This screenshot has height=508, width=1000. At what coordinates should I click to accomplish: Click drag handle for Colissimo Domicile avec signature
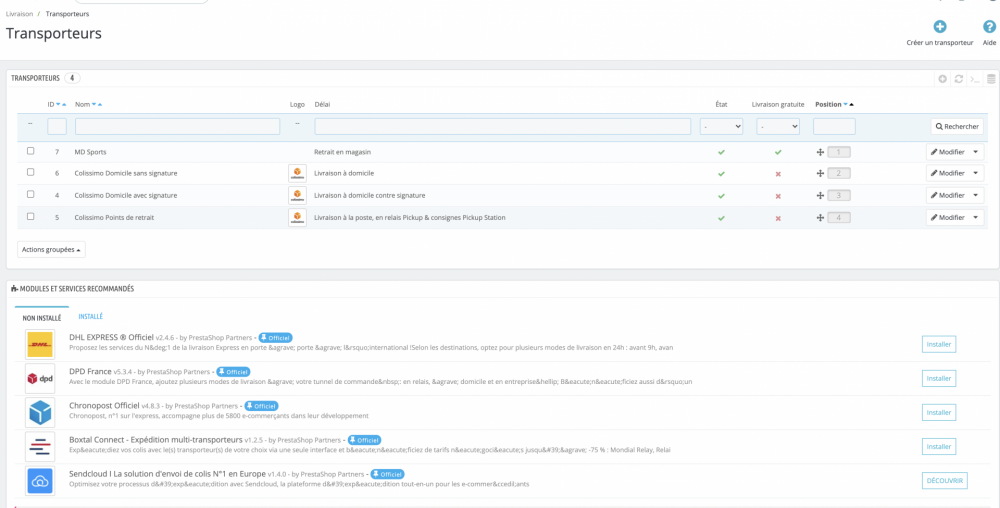coord(821,196)
